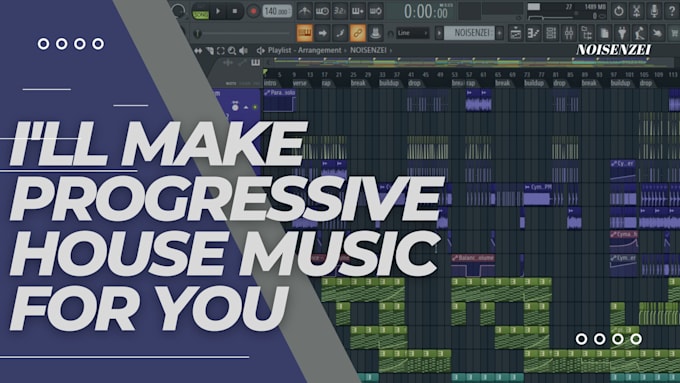Image resolution: width=680 pixels, height=383 pixels.
Task: Click the time display 0:00:00
Action: pyautogui.click(x=425, y=11)
